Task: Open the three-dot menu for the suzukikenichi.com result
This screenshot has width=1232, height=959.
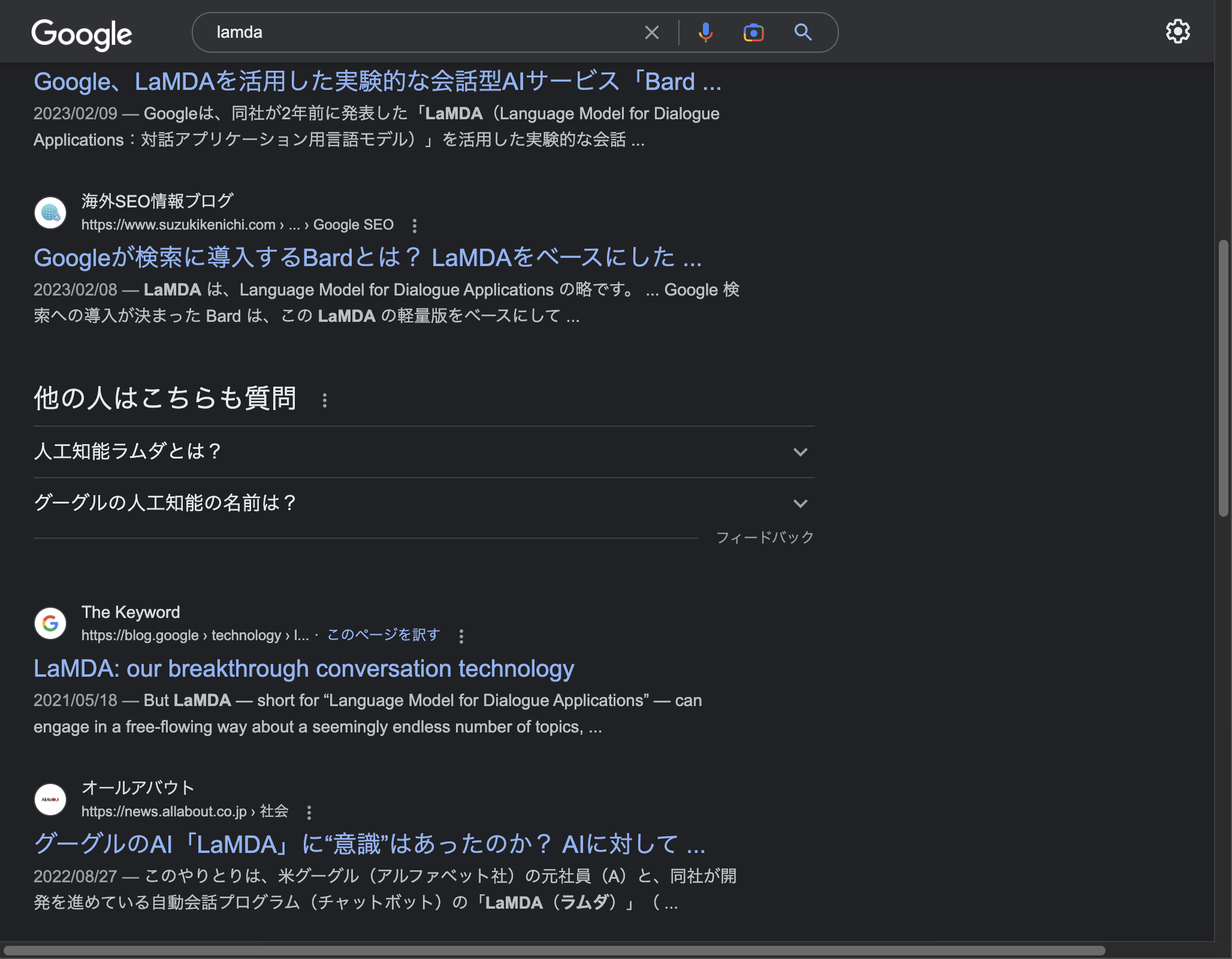Action: point(415,226)
